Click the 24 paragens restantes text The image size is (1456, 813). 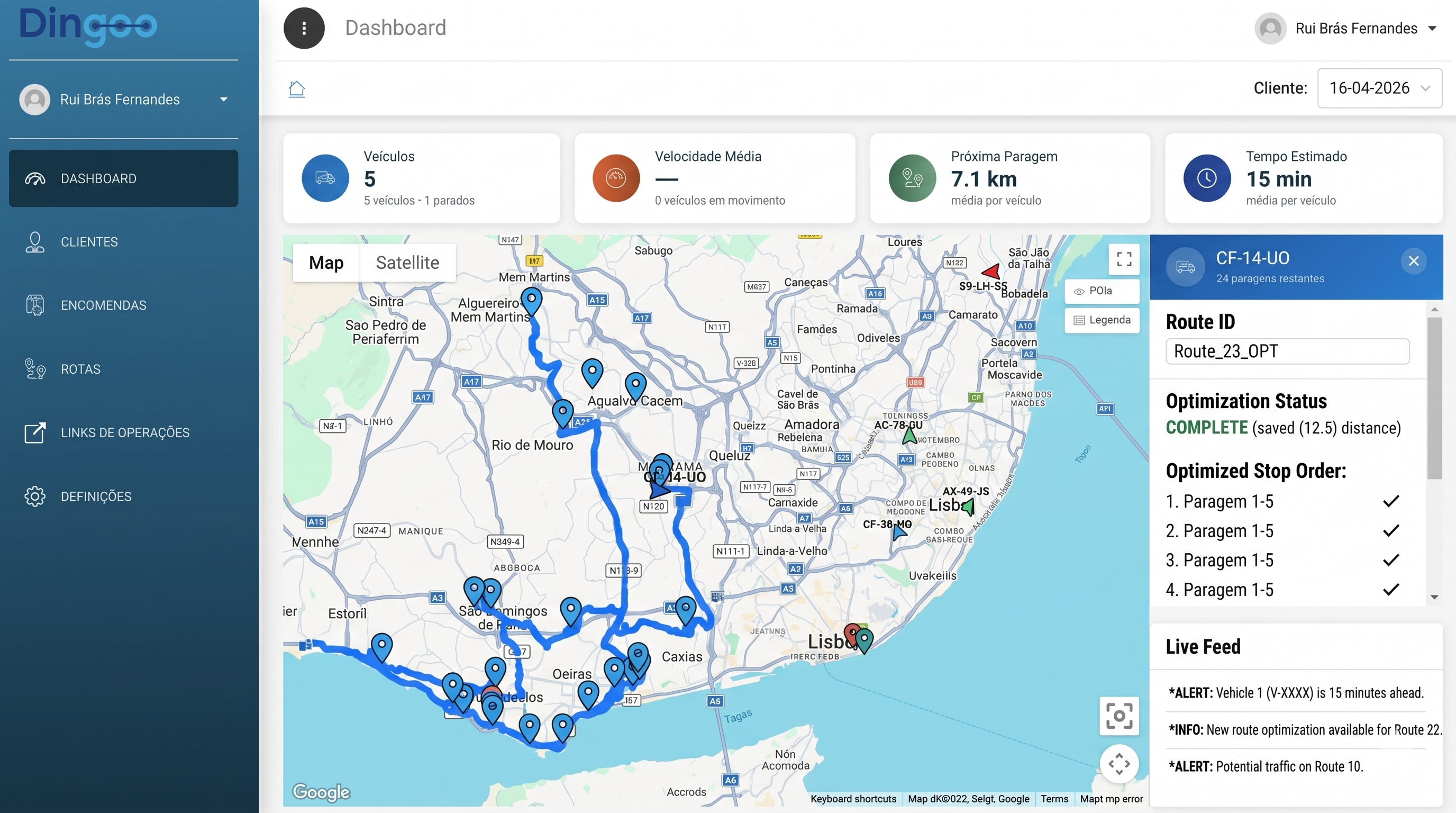tap(1269, 279)
